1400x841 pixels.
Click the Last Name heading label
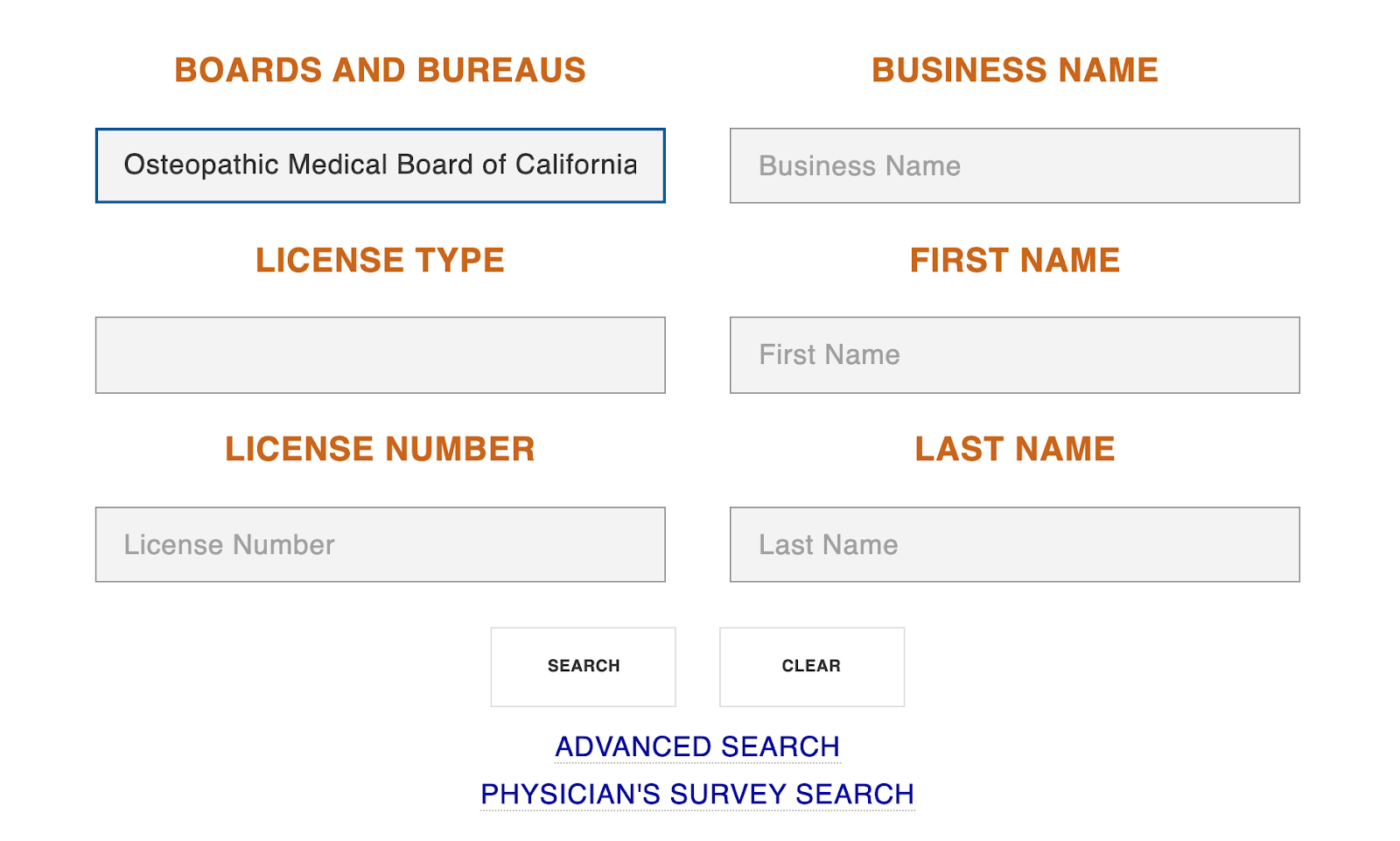(x=1014, y=449)
